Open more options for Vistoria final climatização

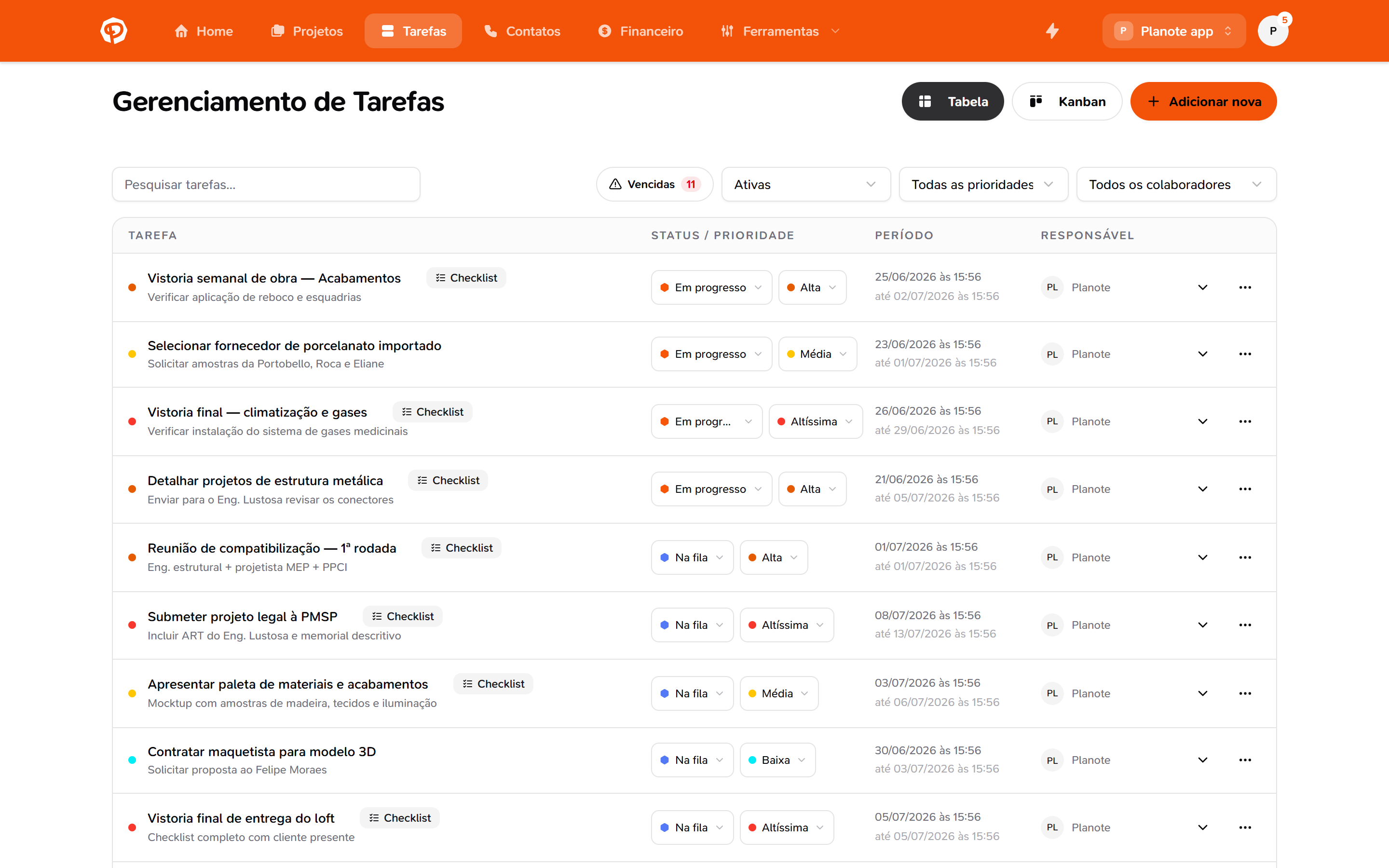tap(1245, 422)
